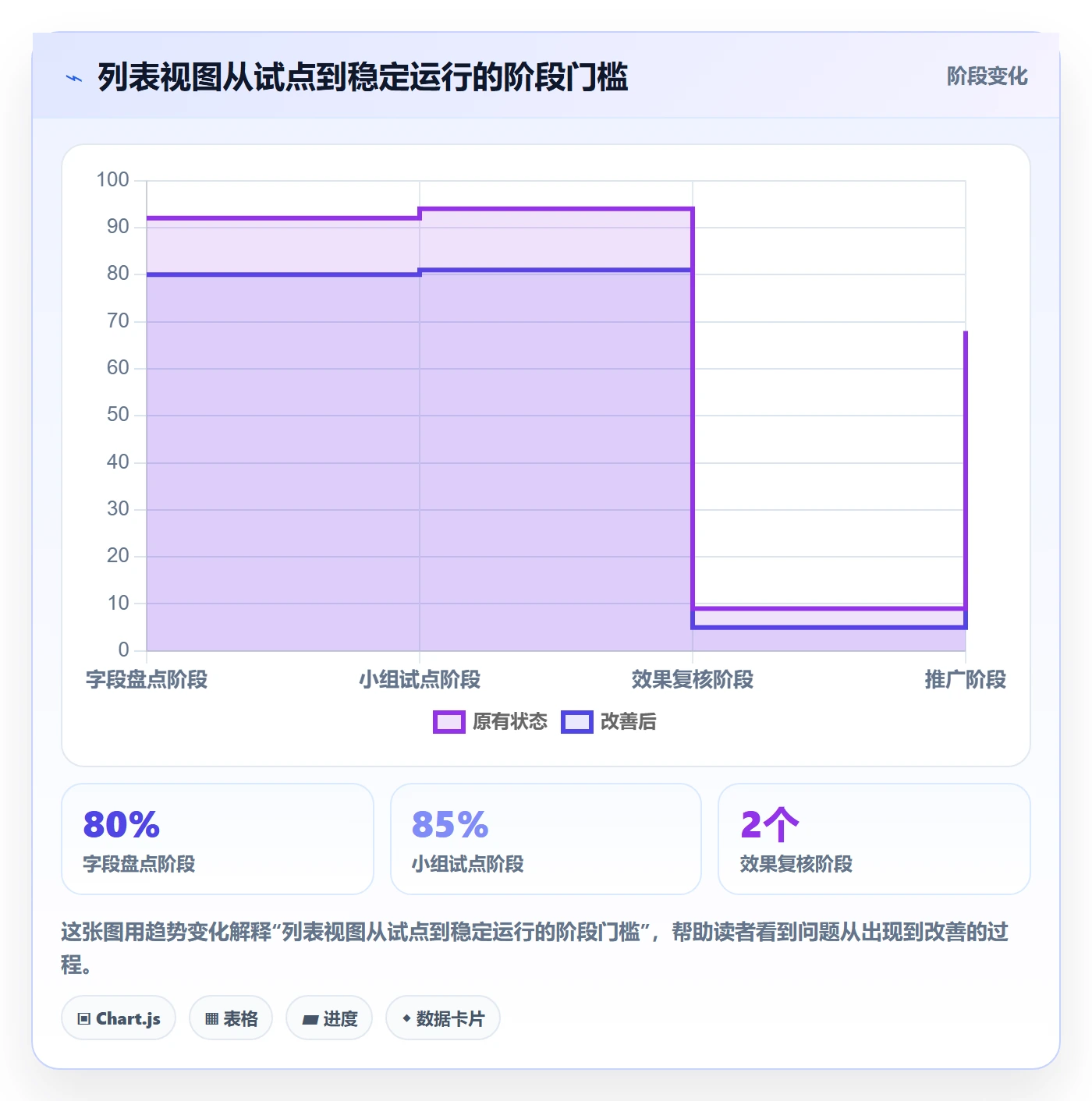Click the square icon in Chart.js chip
Viewport: 1092px width, 1101px height.
[x=84, y=1019]
